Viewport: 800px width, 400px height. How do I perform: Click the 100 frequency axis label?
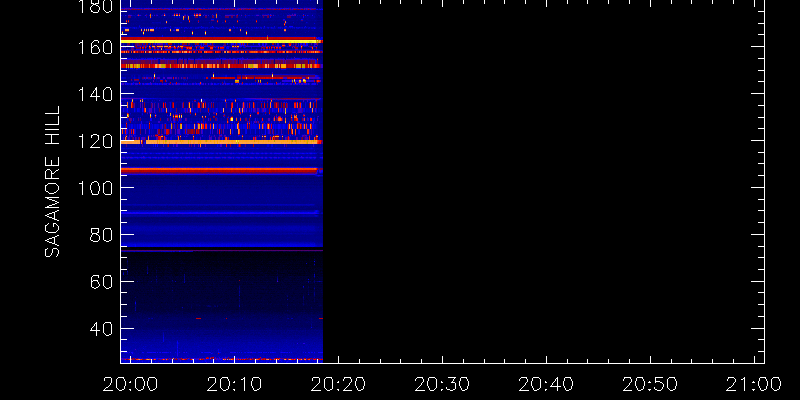click(x=95, y=188)
